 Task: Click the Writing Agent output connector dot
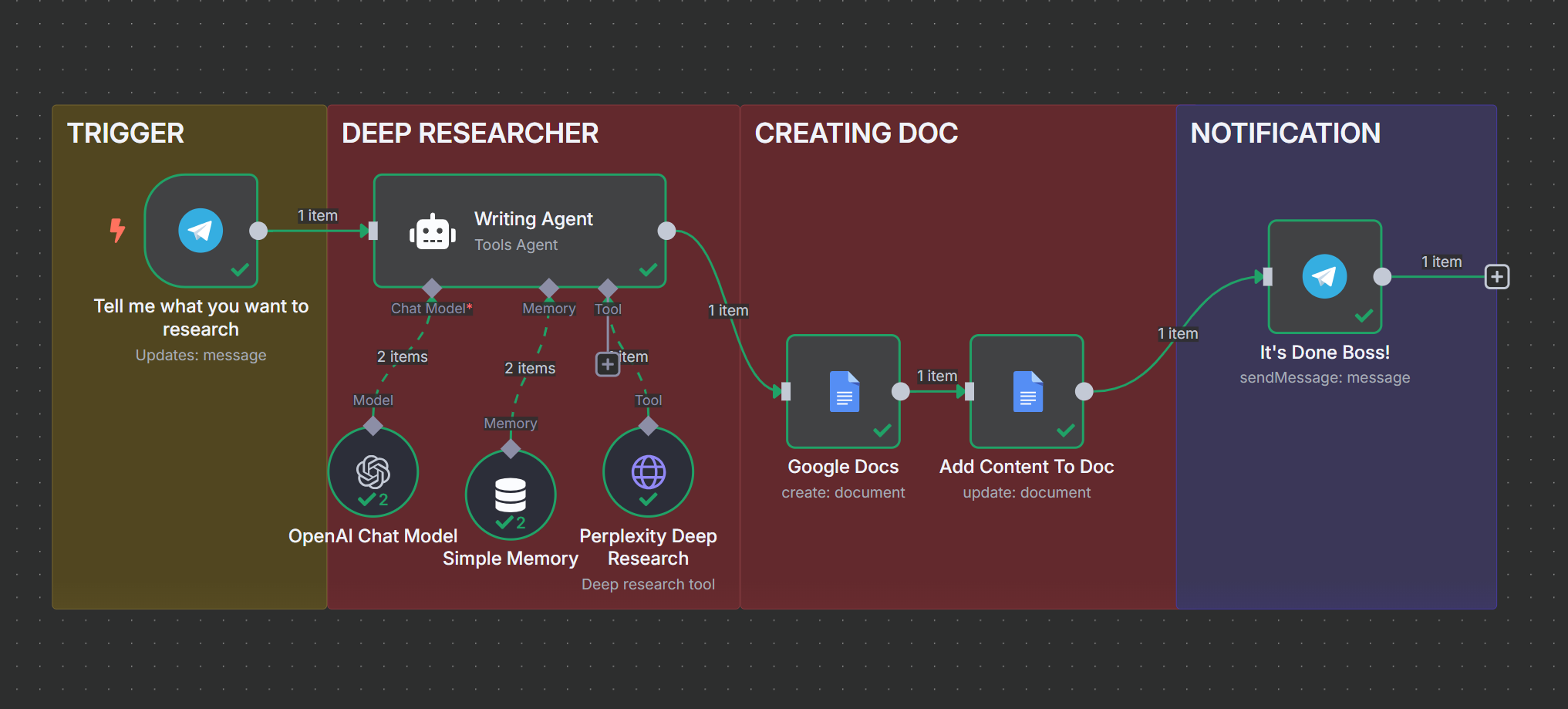(x=666, y=231)
